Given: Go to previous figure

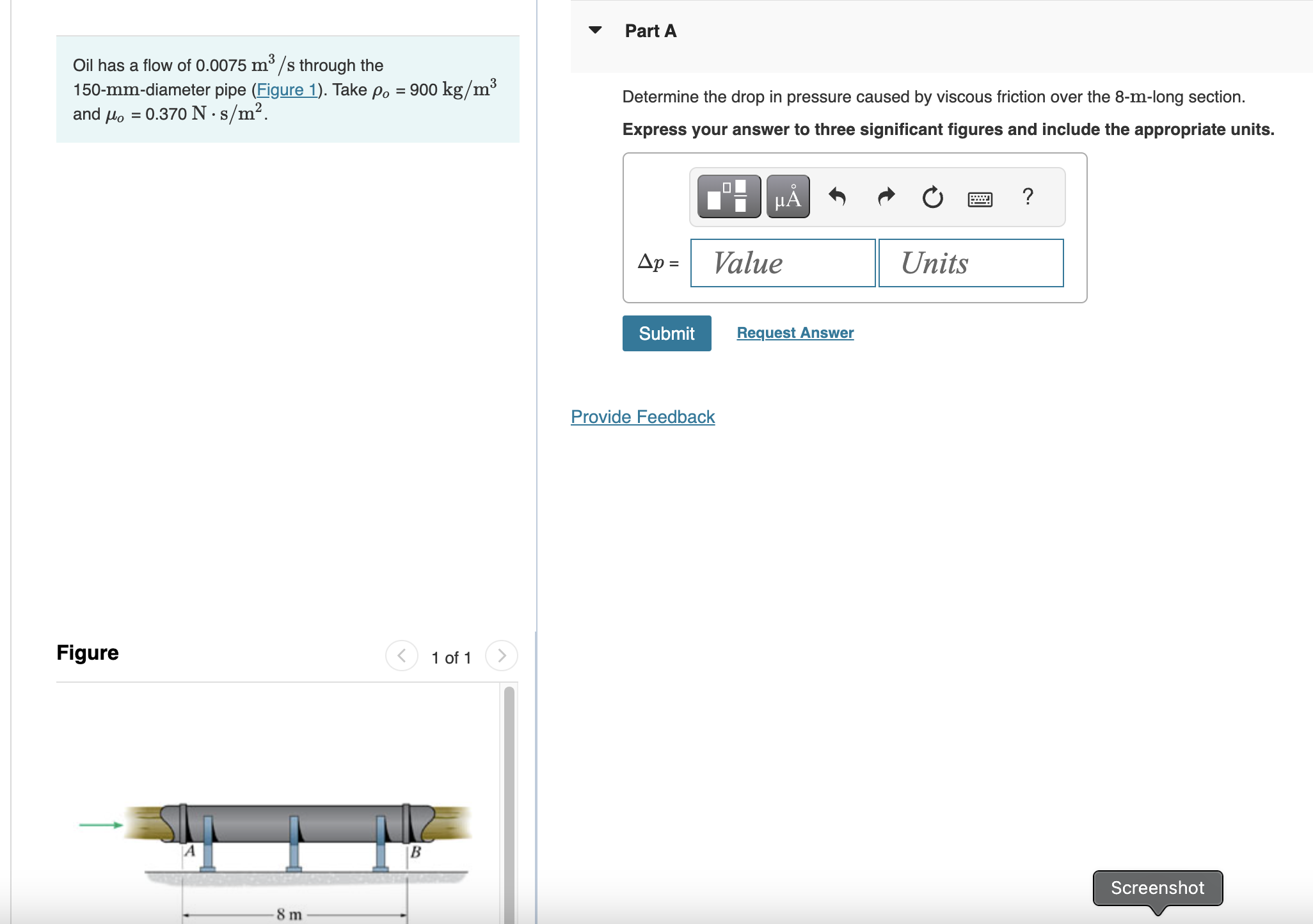Looking at the screenshot, I should pos(402,655).
